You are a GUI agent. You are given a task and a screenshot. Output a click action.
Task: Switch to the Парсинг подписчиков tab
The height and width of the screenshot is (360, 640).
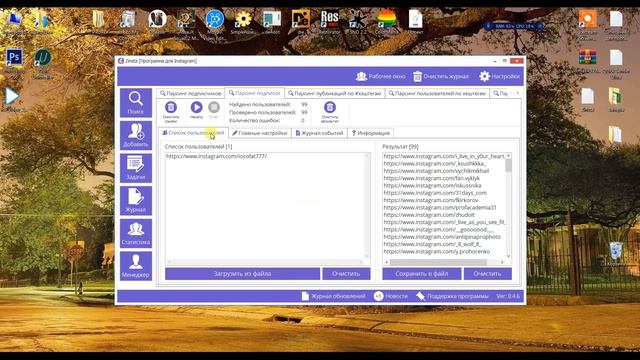coord(191,93)
